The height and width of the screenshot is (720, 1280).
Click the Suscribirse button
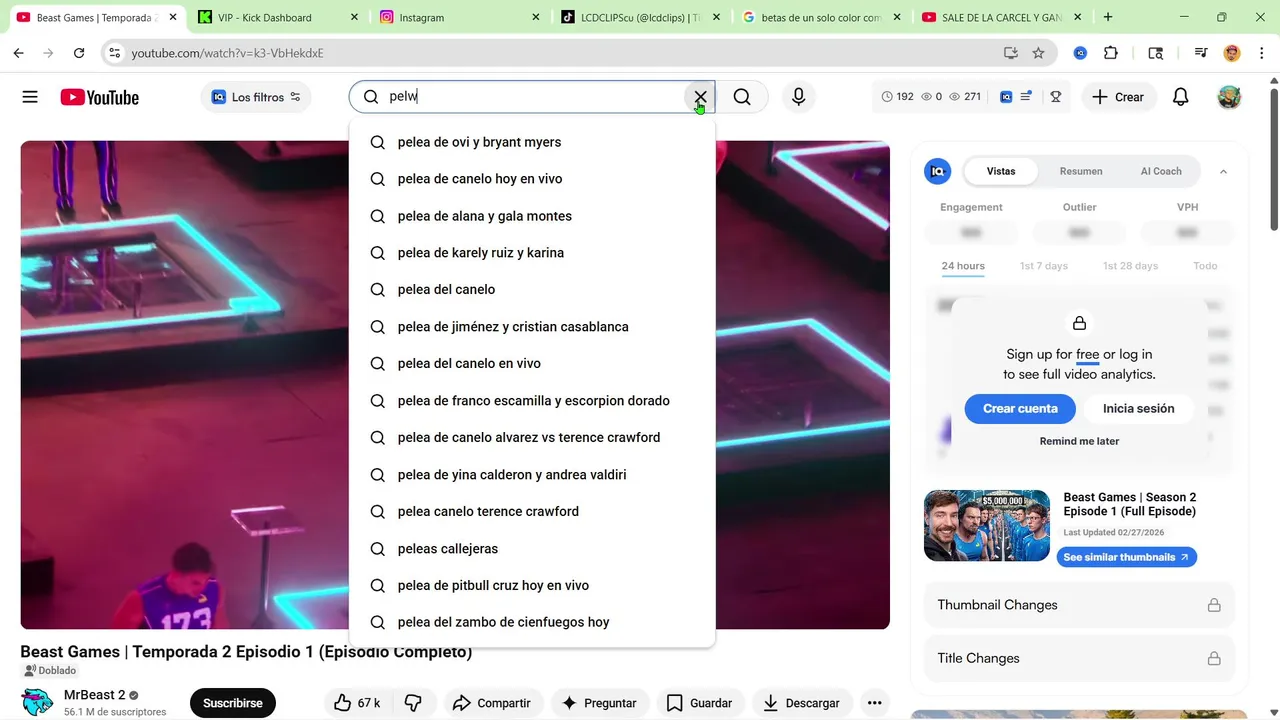click(x=233, y=703)
